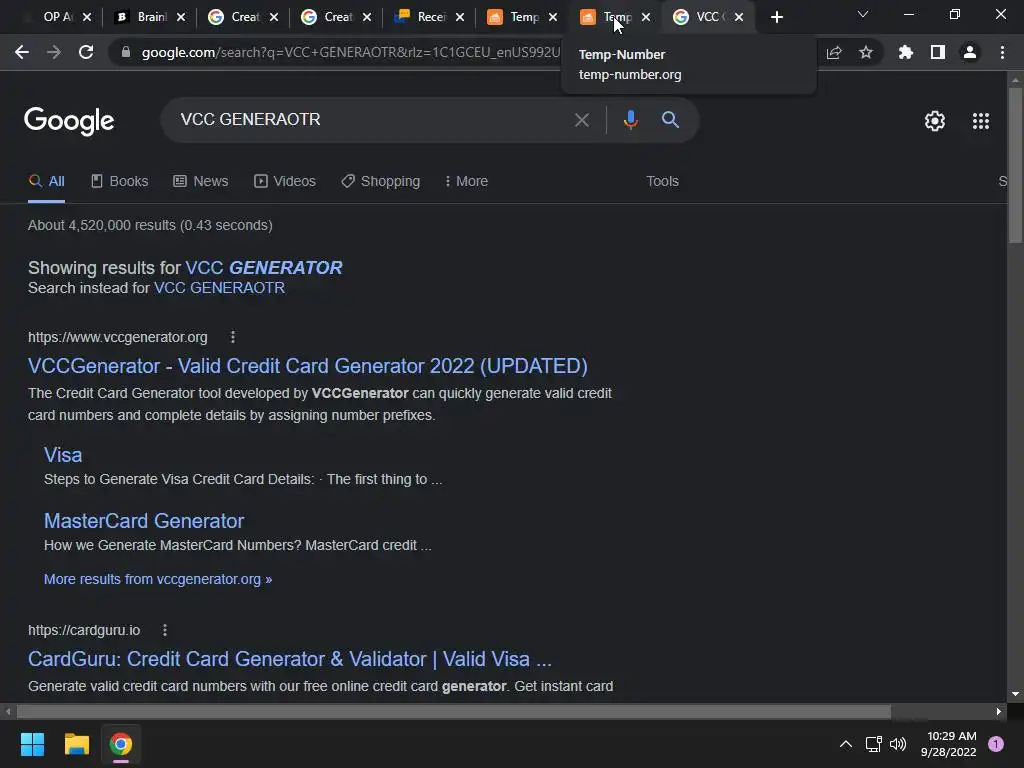Open search Tools options

point(662,181)
